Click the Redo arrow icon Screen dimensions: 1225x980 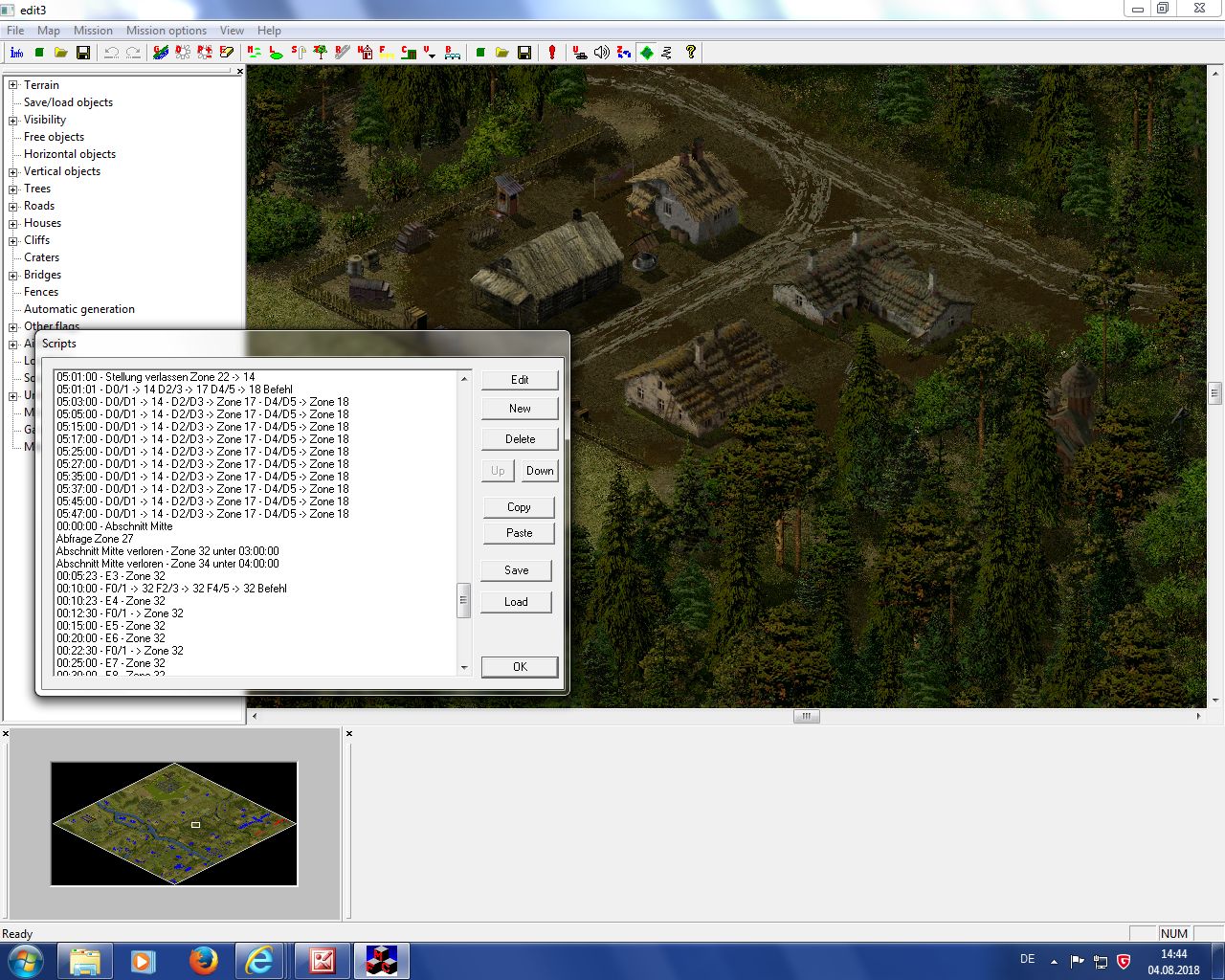tap(133, 53)
